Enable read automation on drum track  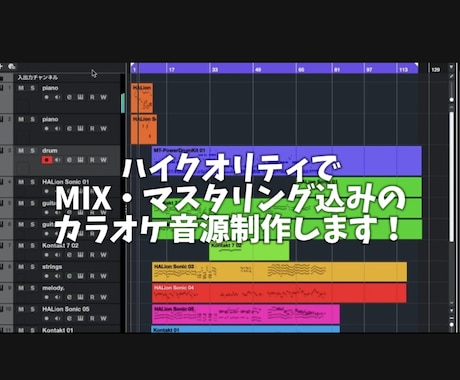pyautogui.click(x=92, y=160)
